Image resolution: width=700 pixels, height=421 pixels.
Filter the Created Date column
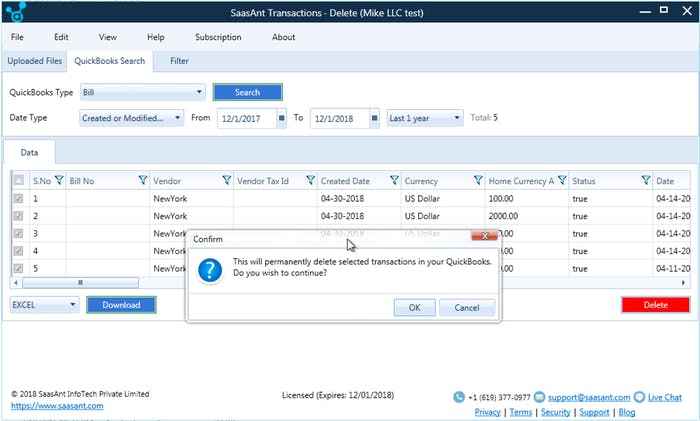coord(394,181)
